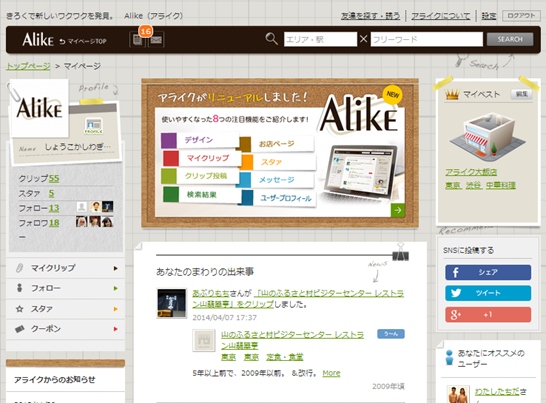This screenshot has height=403, width=546.
Task: Click the star icon beside スター menu
Action: (20, 309)
